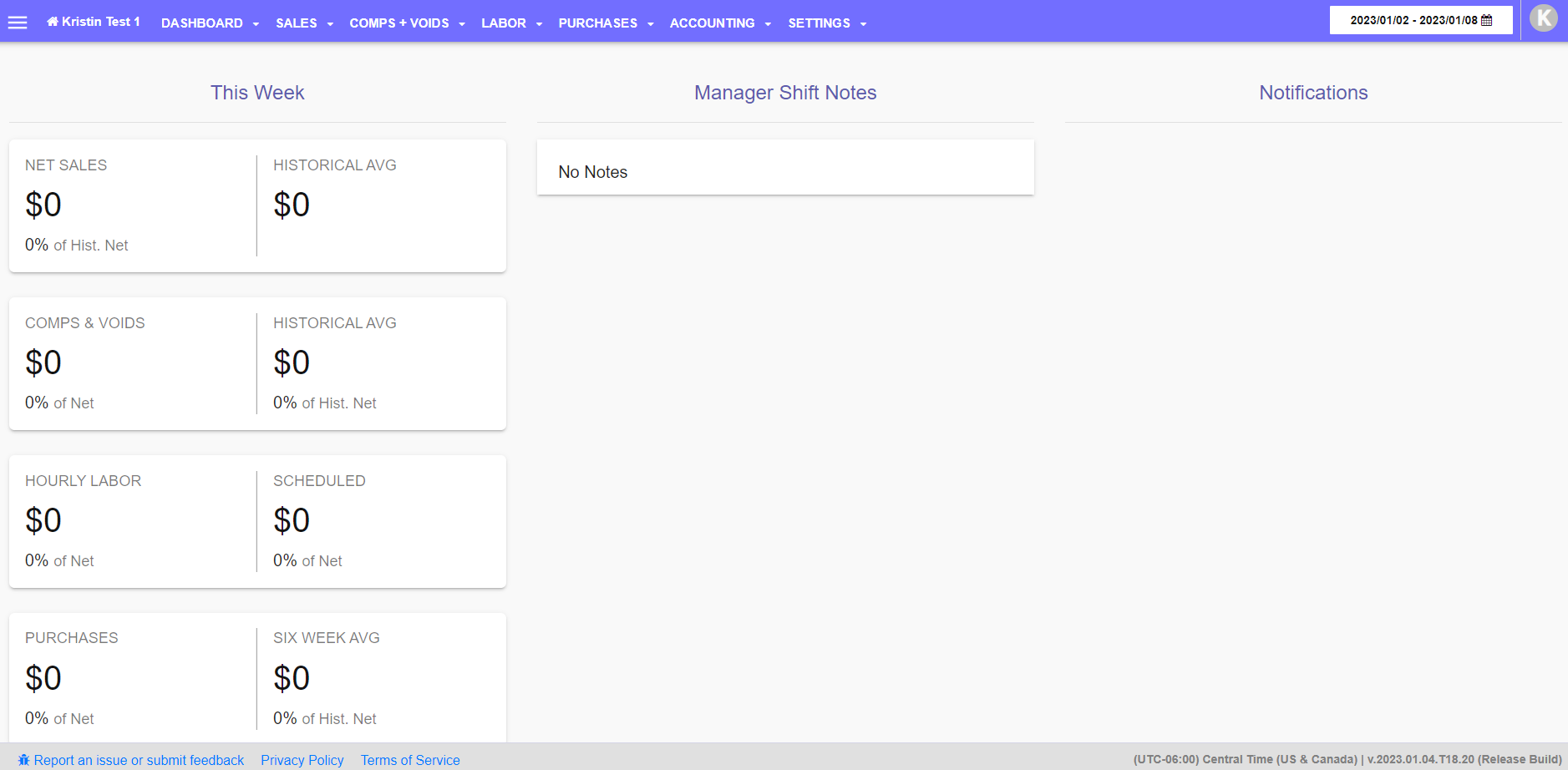1568x770 pixels.
Task: Click the NET SALES label
Action: pos(66,165)
